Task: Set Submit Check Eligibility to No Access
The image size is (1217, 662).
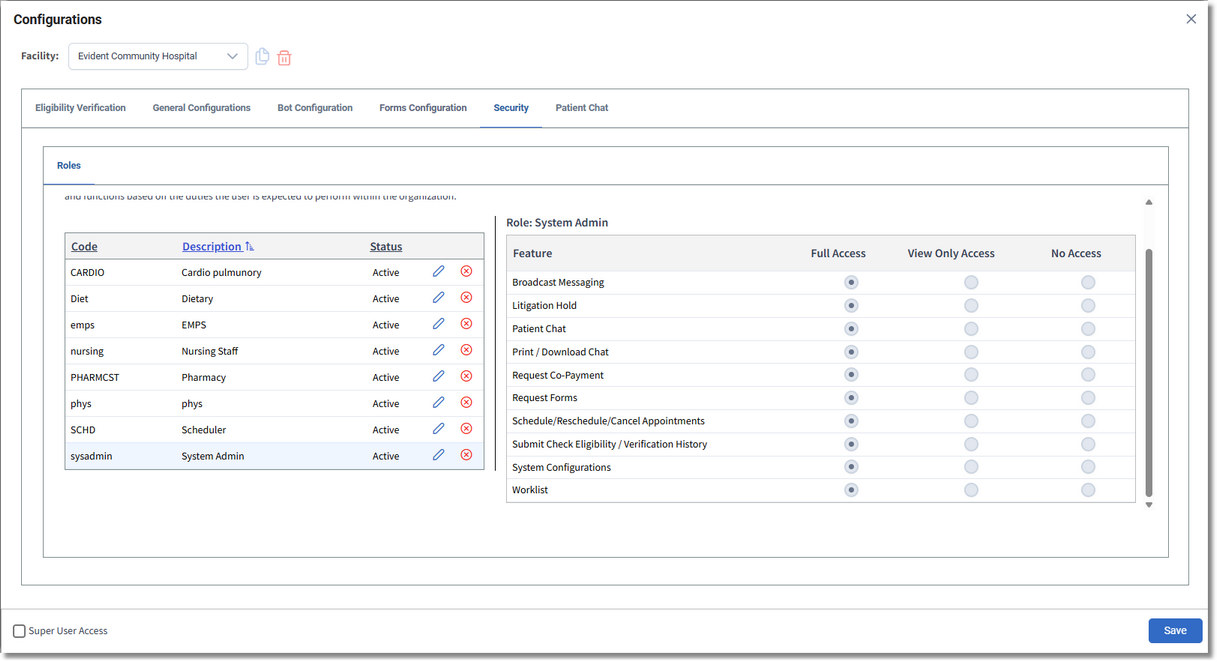Action: coord(1088,444)
